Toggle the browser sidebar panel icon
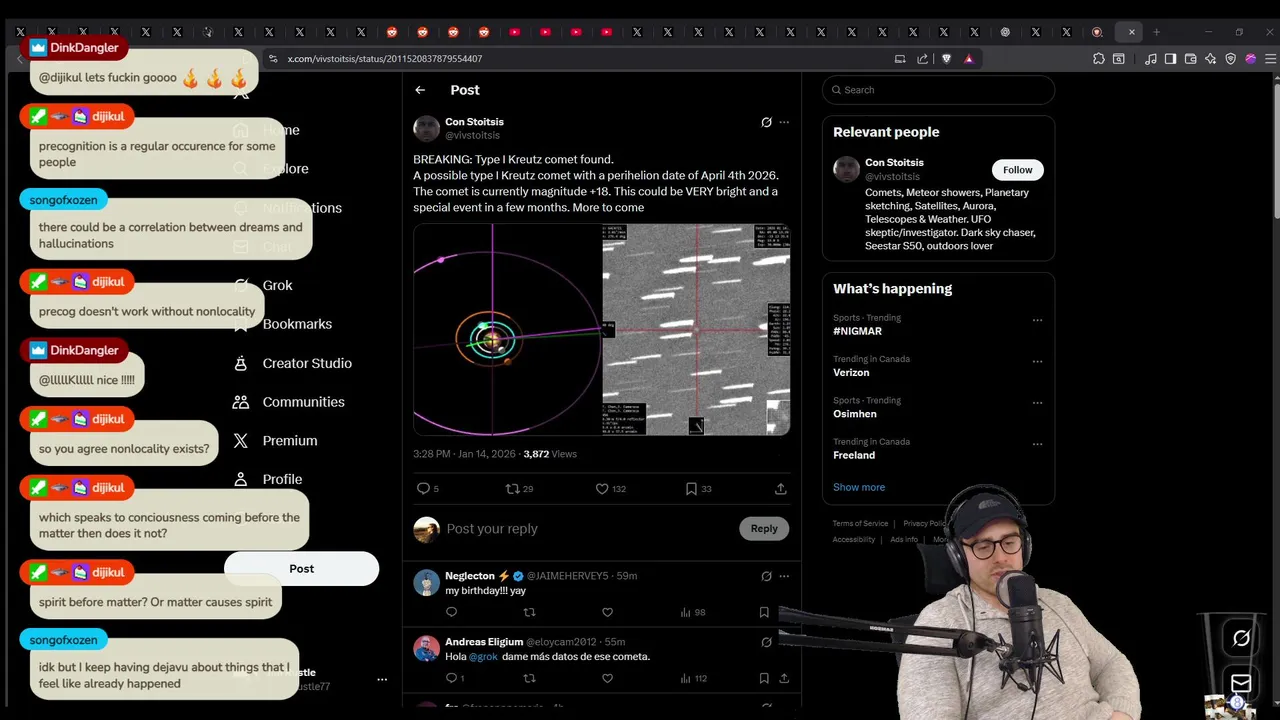The height and width of the screenshot is (720, 1280). click(x=1170, y=59)
